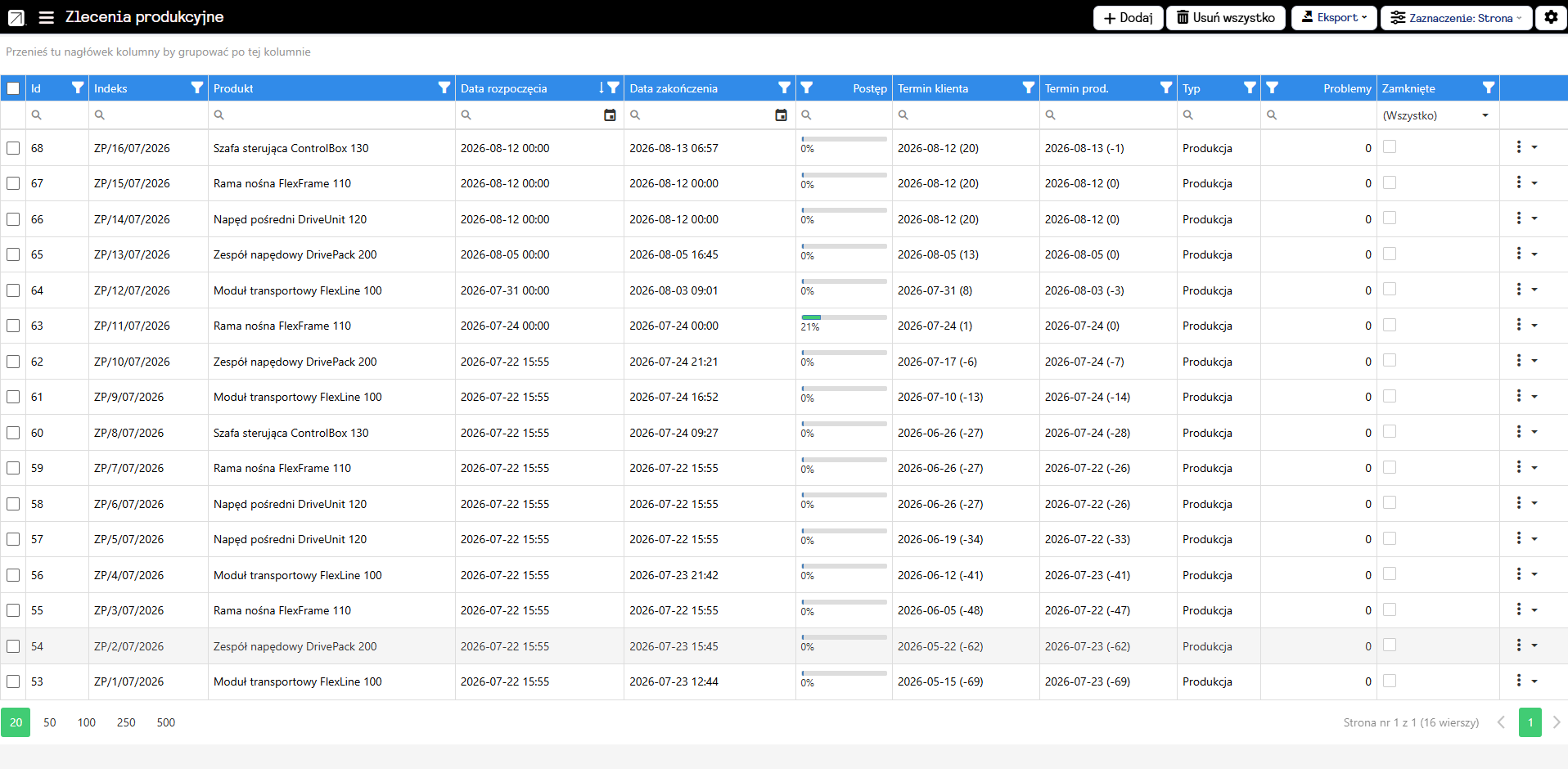Open filter for Data rozpoczęcia column
The width and height of the screenshot is (1568, 769).
pyautogui.click(x=614, y=88)
